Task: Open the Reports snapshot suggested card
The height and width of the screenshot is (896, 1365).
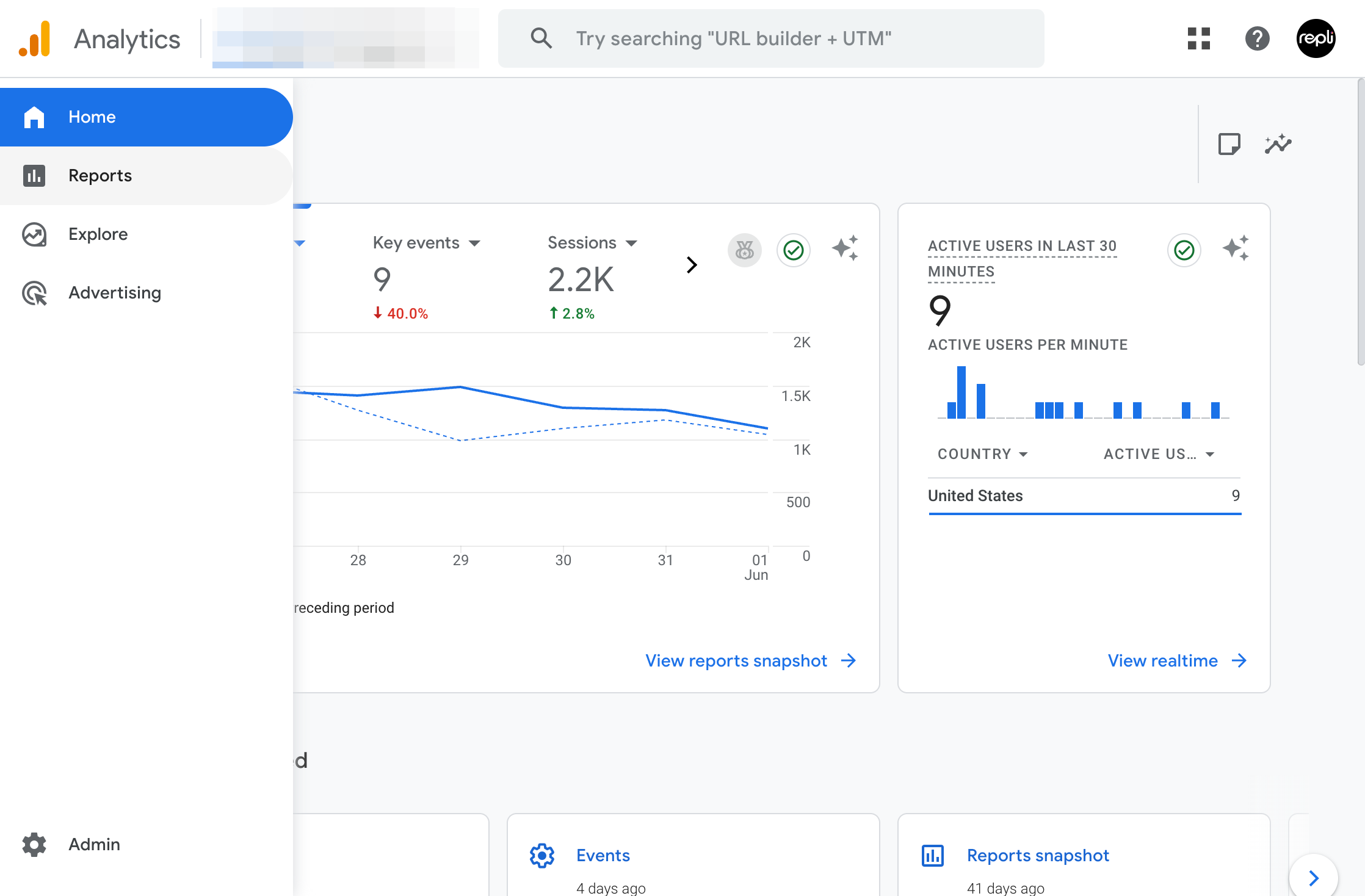Action: click(1084, 855)
